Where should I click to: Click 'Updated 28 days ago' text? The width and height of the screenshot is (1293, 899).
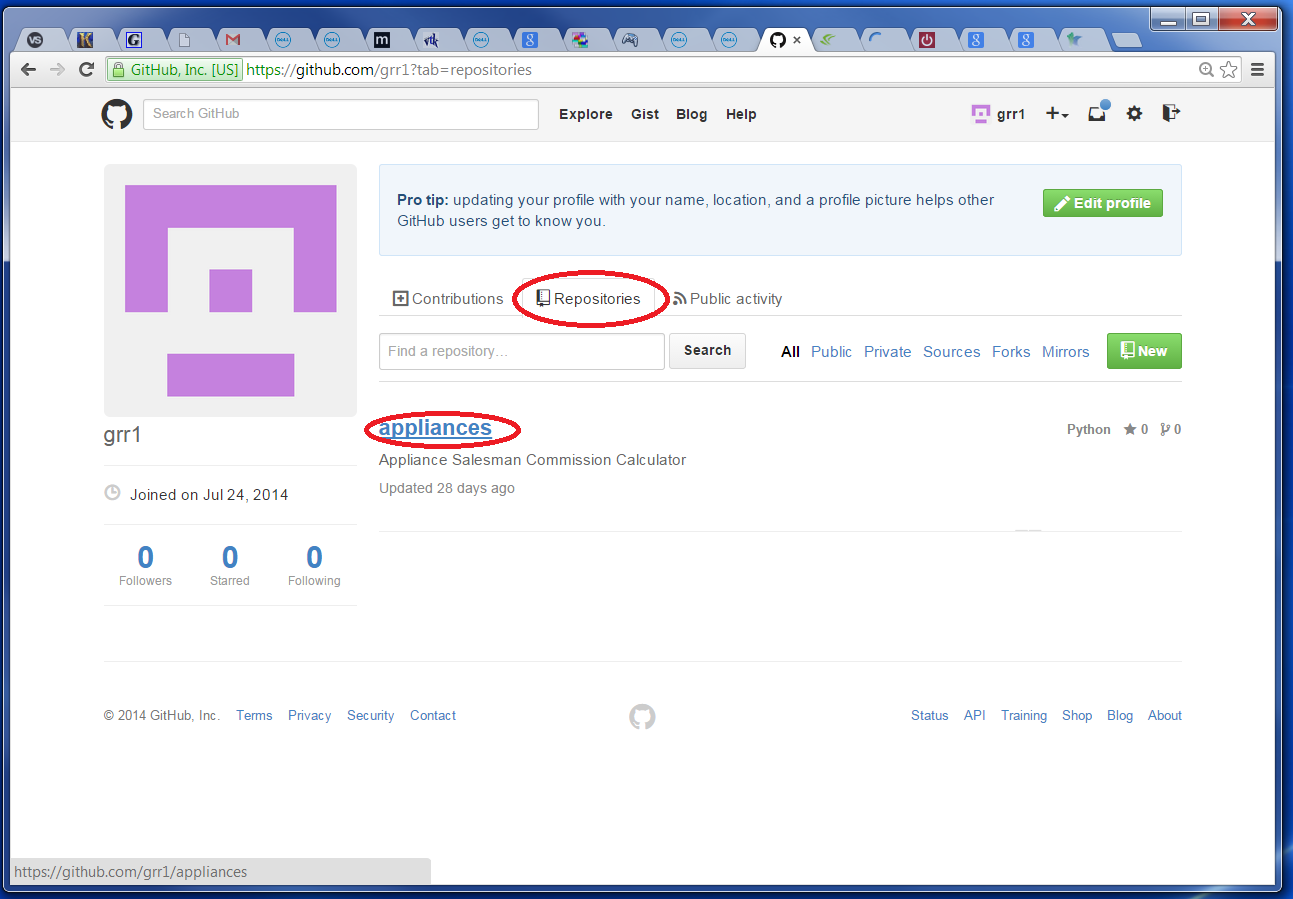[x=447, y=489]
